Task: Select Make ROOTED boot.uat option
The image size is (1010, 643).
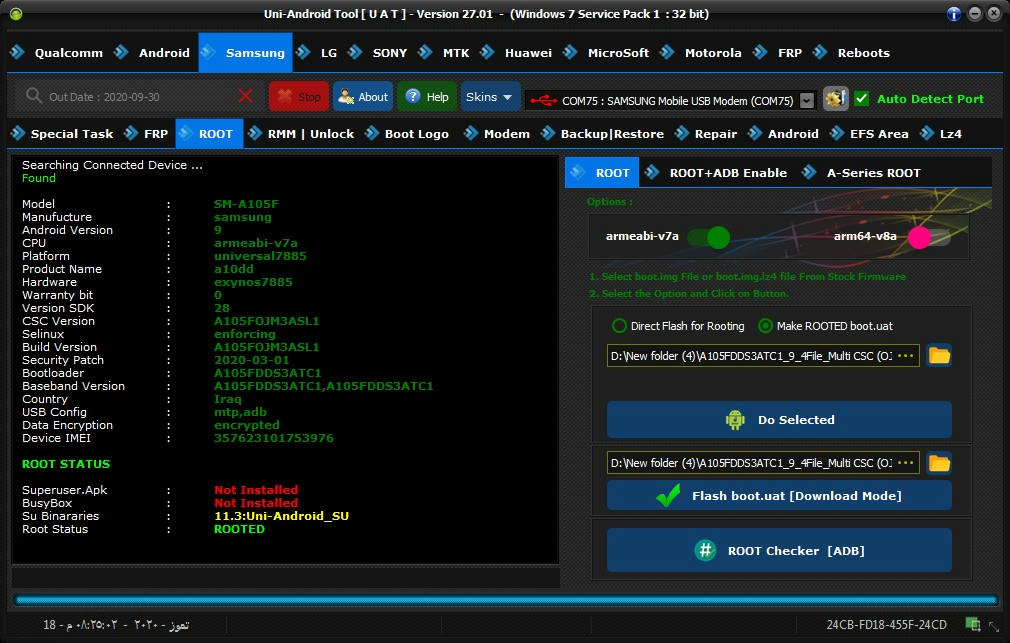Action: [826, 326]
